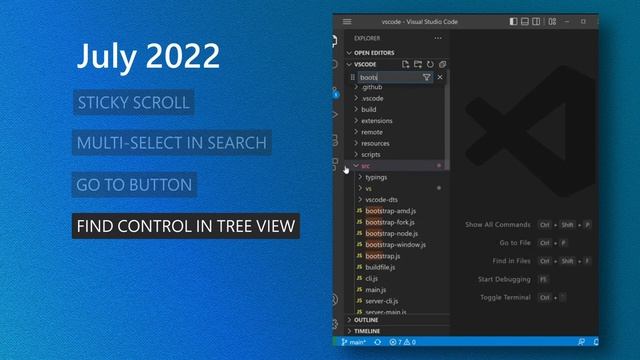Image resolution: width=640 pixels, height=360 pixels.
Task: Synchronize changes via status bar sync icon
Action: [x=378, y=342]
